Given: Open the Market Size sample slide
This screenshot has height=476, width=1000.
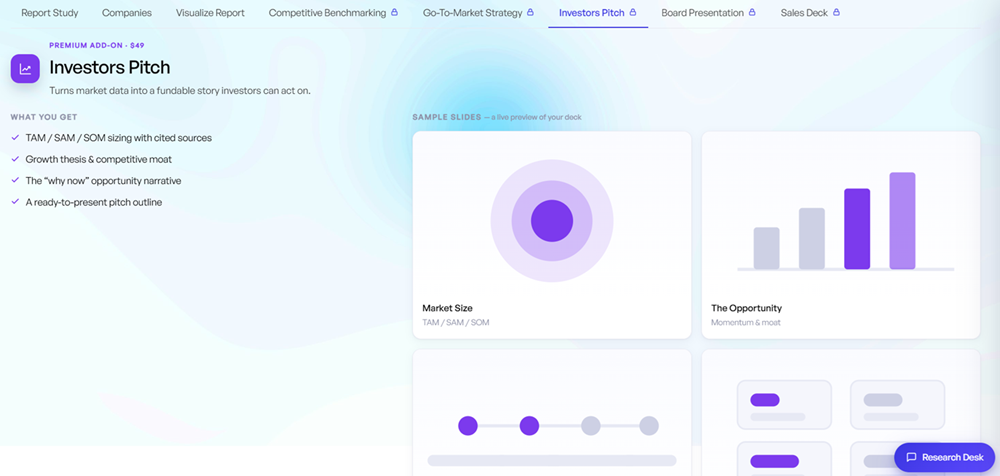Looking at the screenshot, I should coord(552,235).
